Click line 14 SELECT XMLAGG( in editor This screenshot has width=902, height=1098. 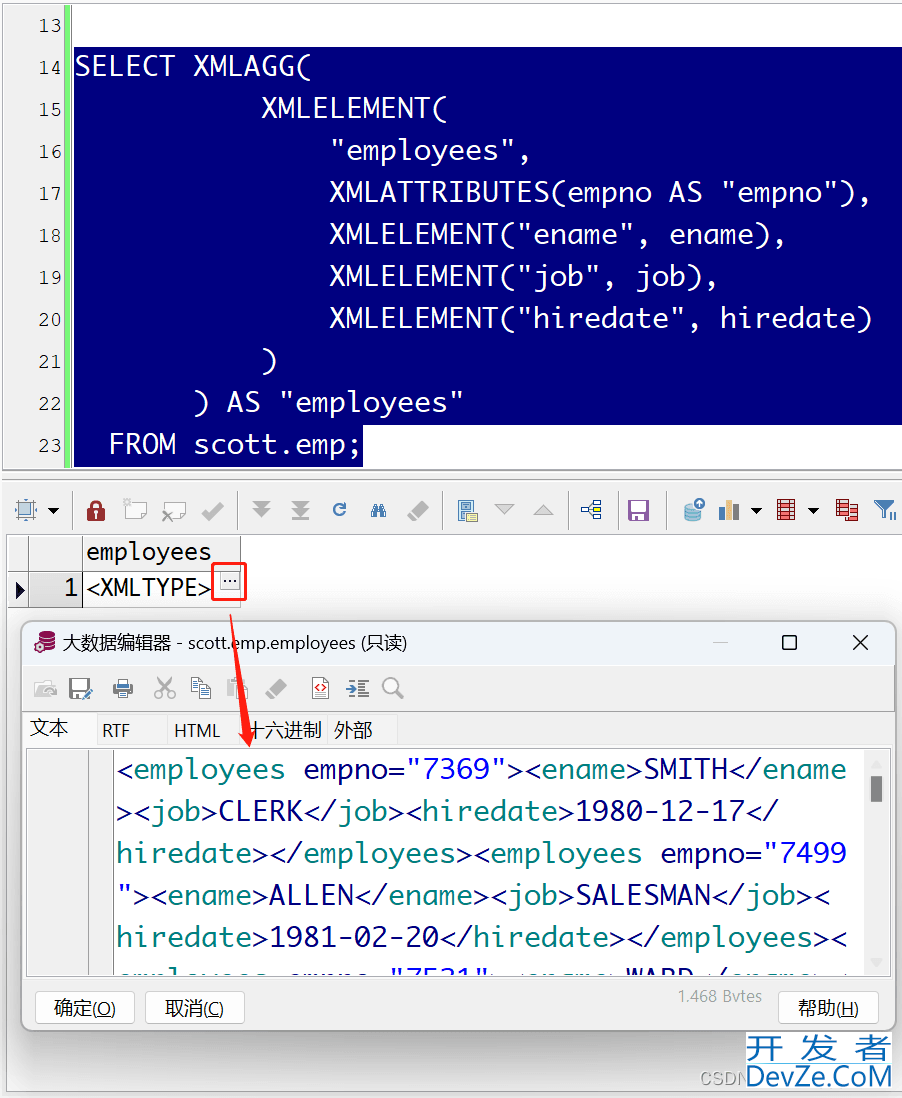193,67
